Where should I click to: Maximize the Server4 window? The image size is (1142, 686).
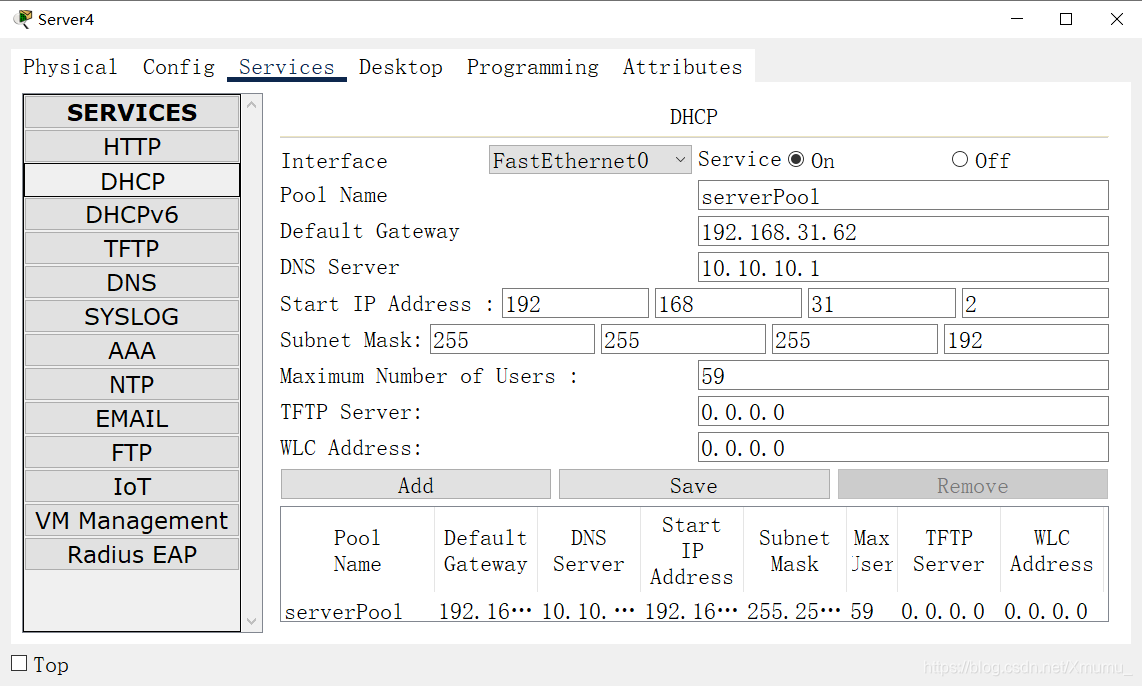[1066, 19]
